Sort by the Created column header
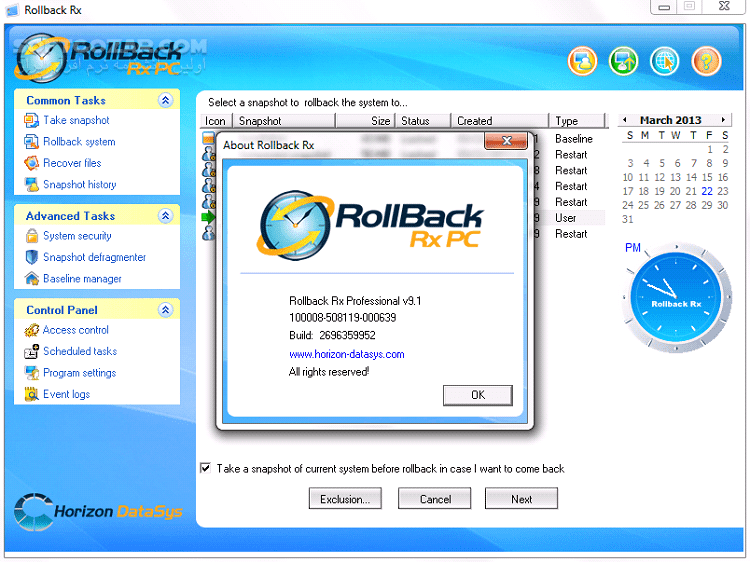 (499, 121)
